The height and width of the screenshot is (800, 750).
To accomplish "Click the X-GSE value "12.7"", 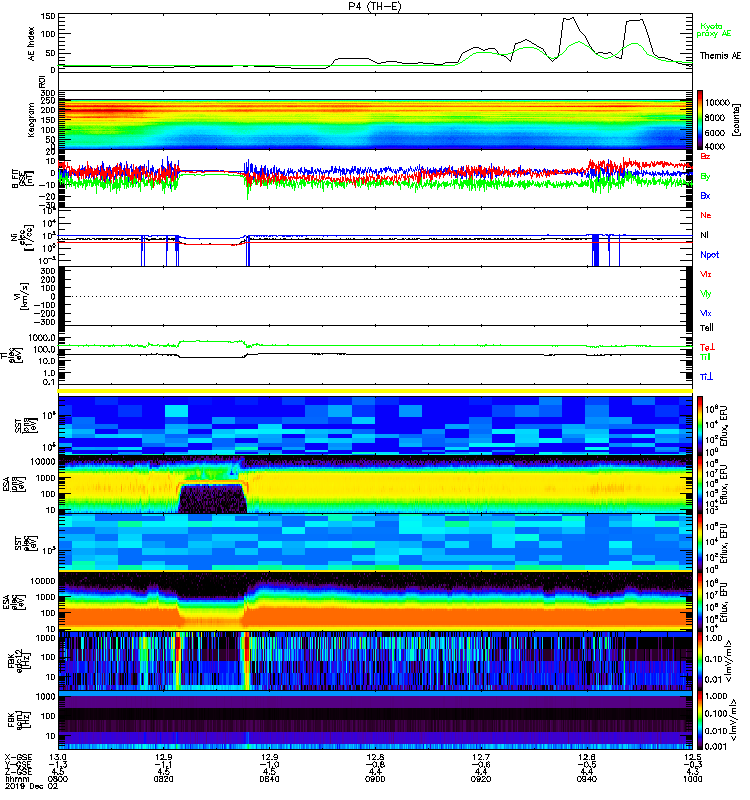I will pos(481,757).
